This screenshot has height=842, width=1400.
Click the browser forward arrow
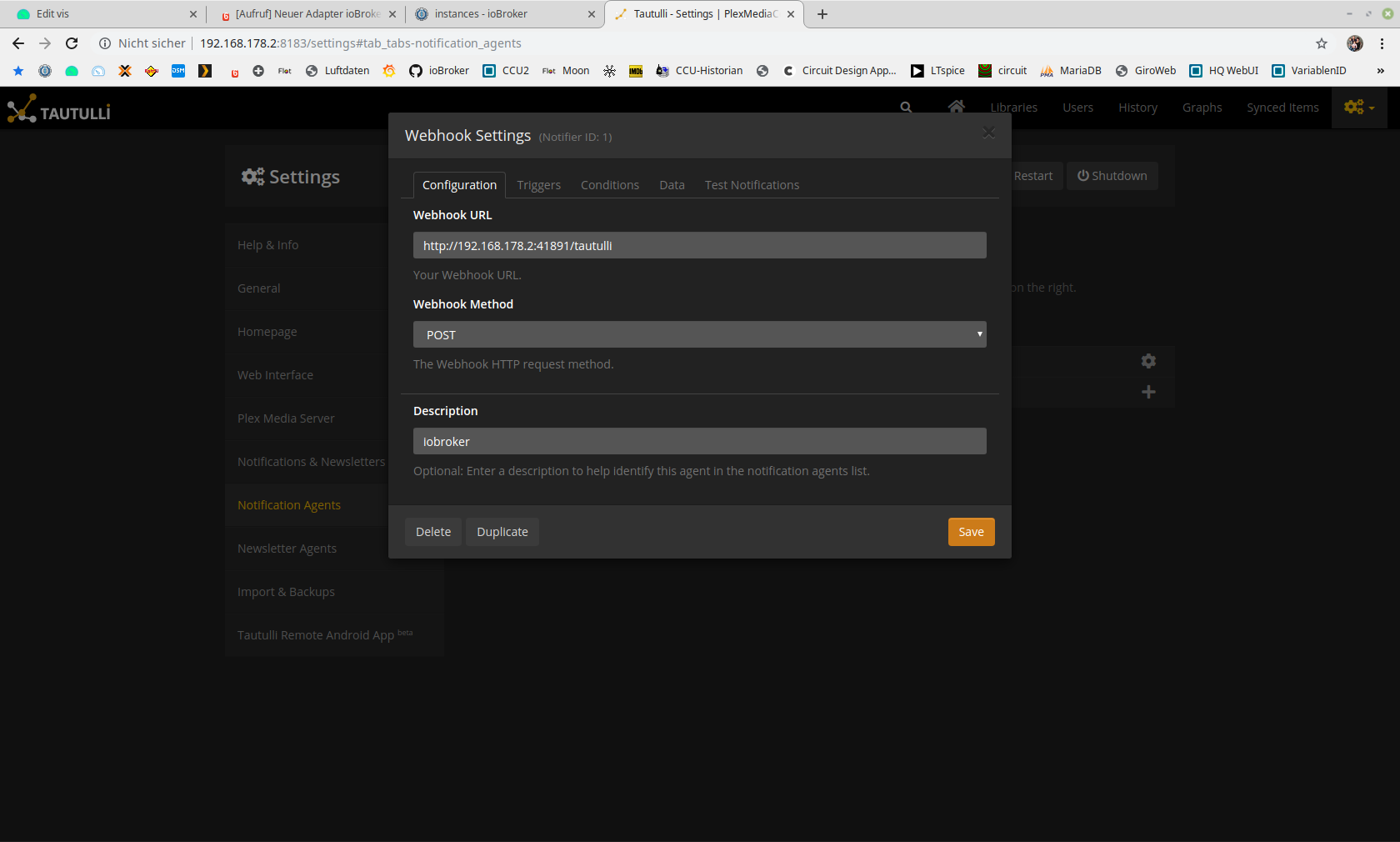click(x=45, y=43)
